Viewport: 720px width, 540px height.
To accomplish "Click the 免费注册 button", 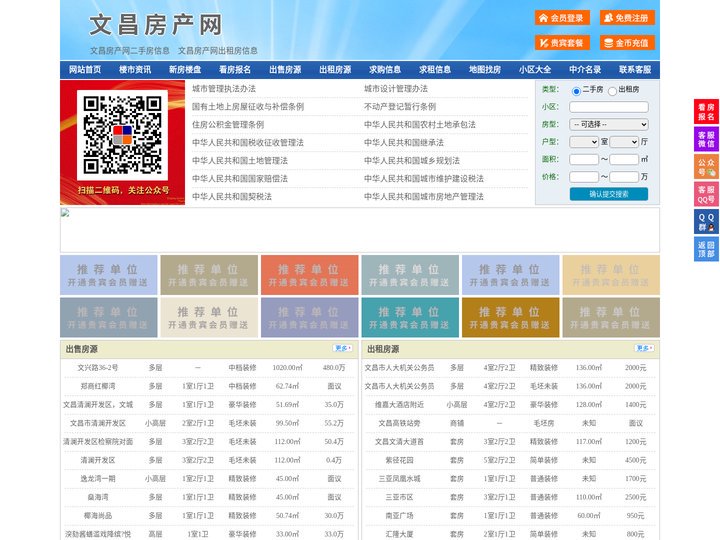I will [627, 18].
